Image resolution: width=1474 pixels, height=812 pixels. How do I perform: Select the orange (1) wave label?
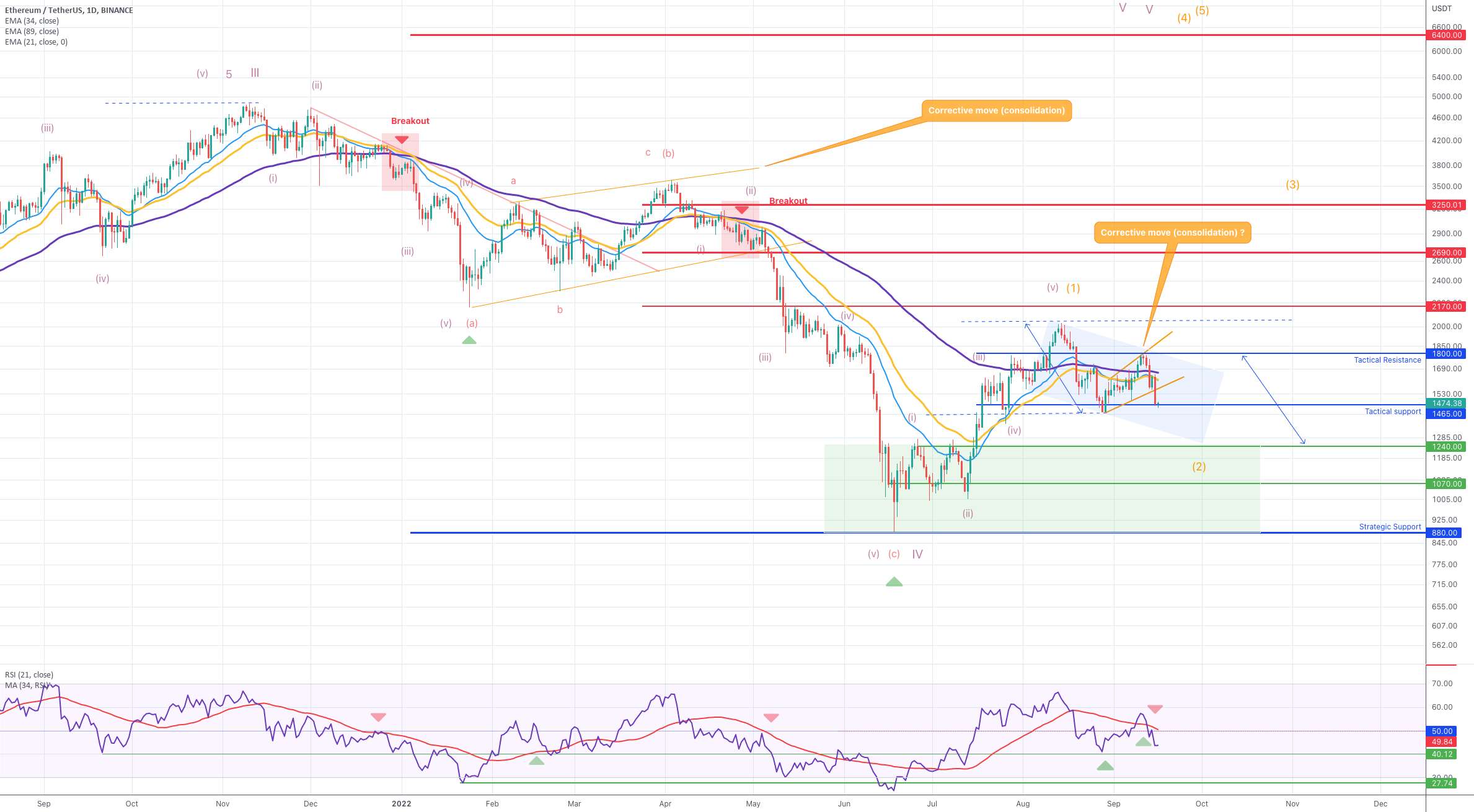[x=1073, y=288]
